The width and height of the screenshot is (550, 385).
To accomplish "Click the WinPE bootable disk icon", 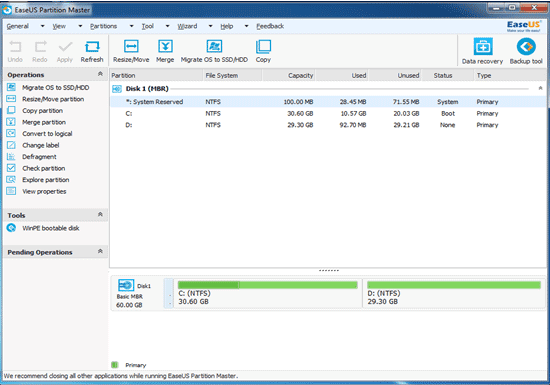I will [x=11, y=228].
